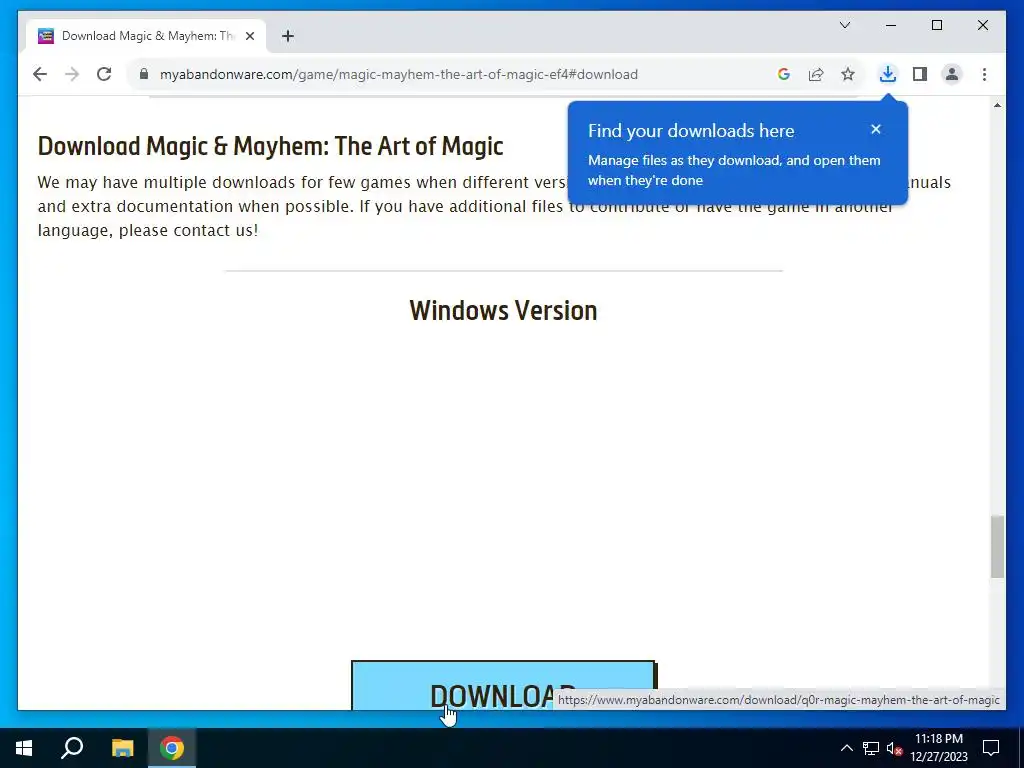Screen dimensions: 1024x768
Task: Open the Chrome three-dot menu
Action: click(x=984, y=74)
